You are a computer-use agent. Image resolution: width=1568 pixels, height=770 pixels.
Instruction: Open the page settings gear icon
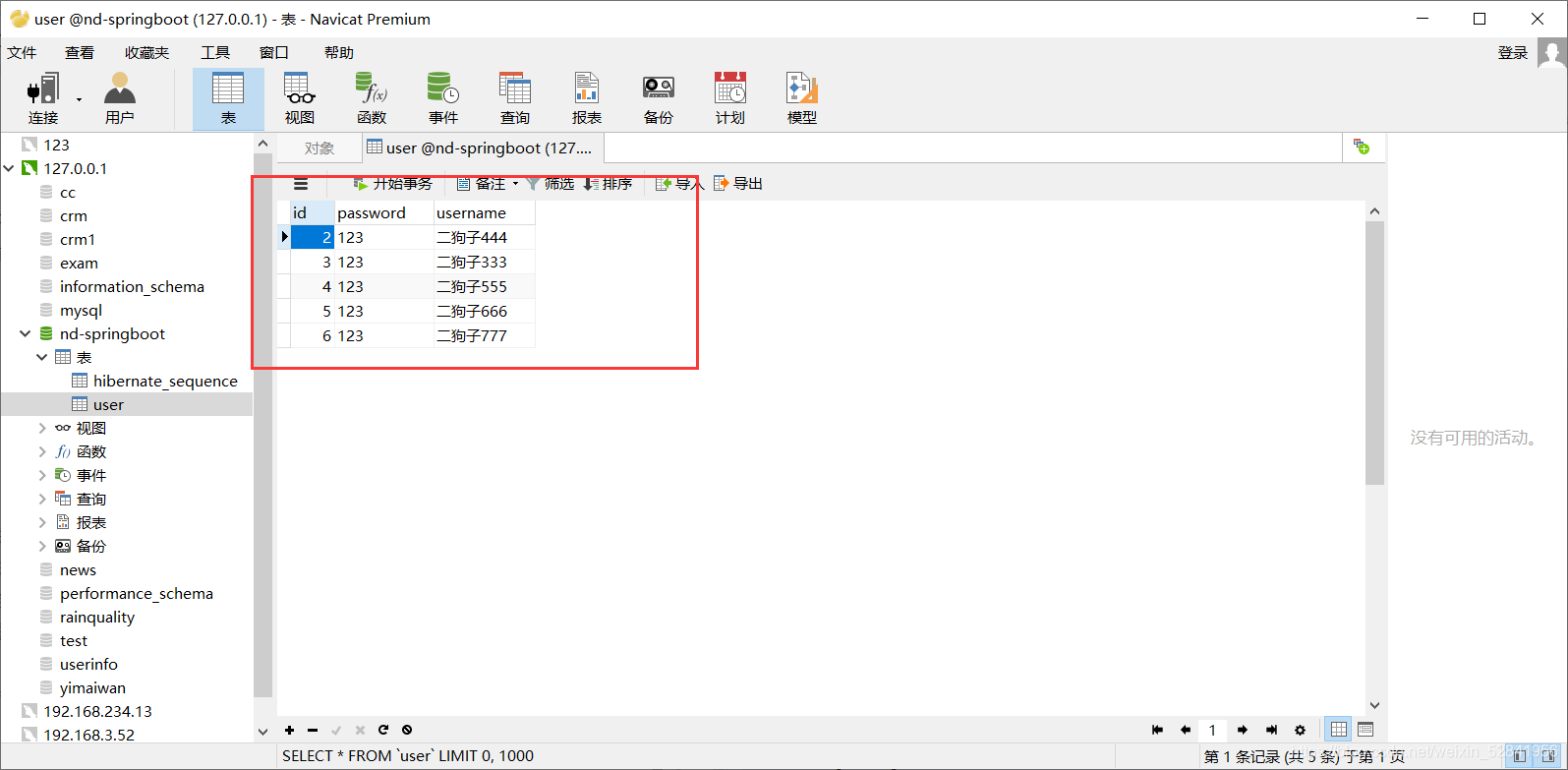pos(1300,730)
